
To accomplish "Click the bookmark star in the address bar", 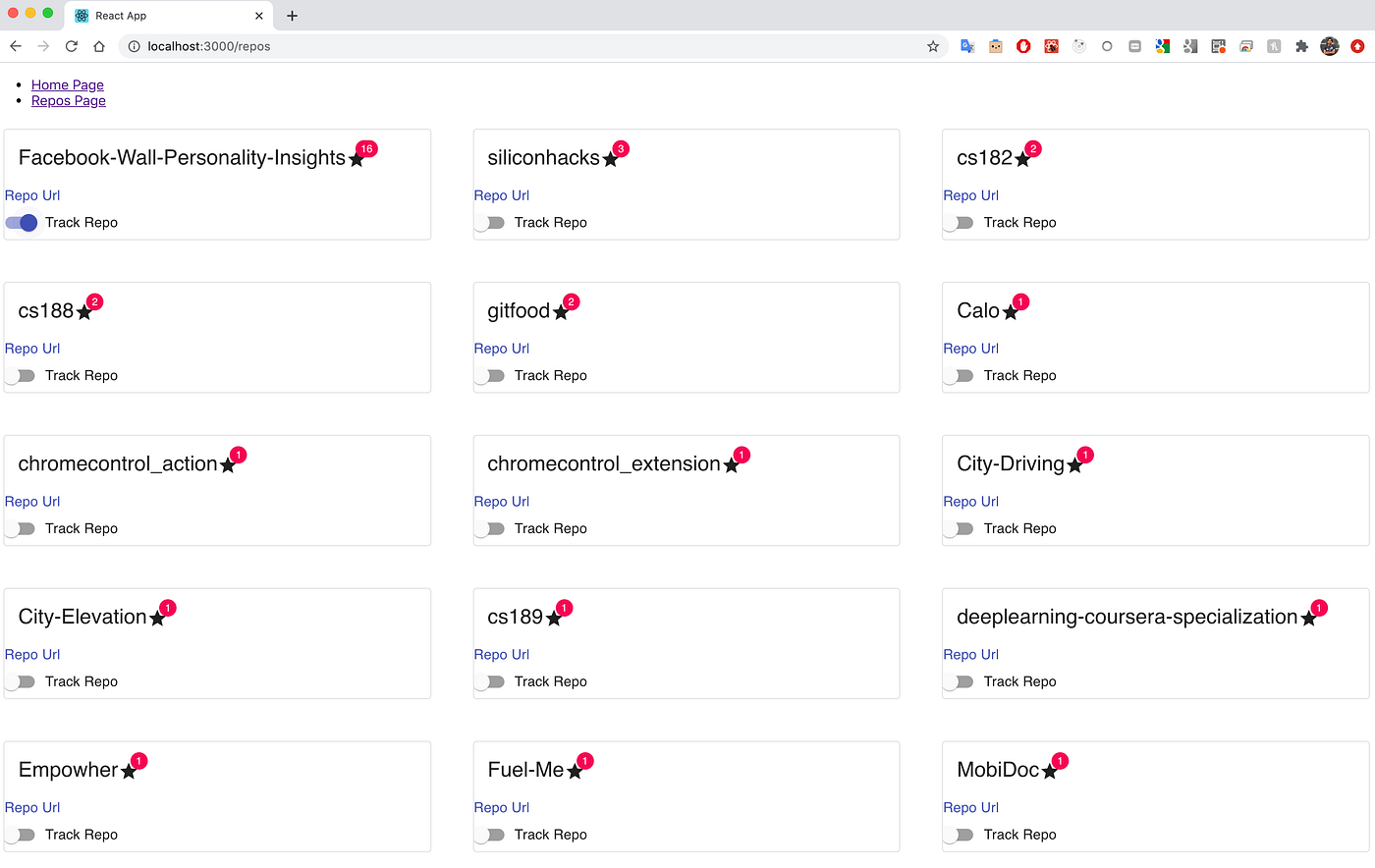I will [x=932, y=45].
